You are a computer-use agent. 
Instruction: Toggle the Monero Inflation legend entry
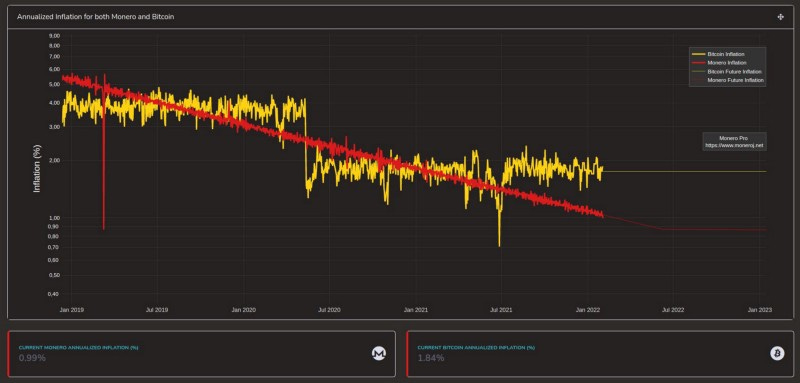(x=728, y=63)
